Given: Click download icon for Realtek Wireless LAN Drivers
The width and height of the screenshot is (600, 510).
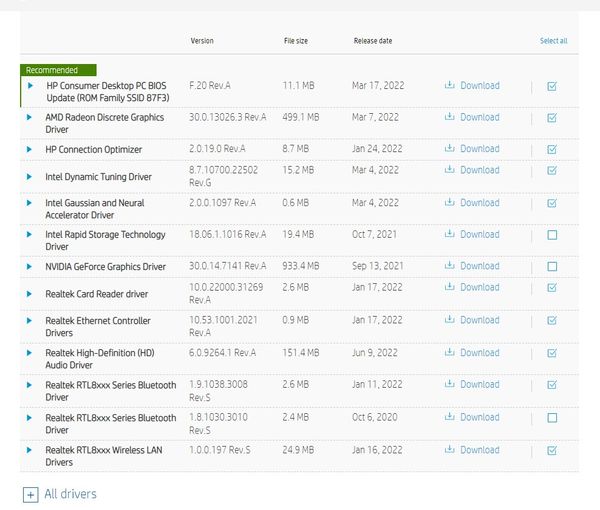Looking at the screenshot, I should tap(450, 450).
